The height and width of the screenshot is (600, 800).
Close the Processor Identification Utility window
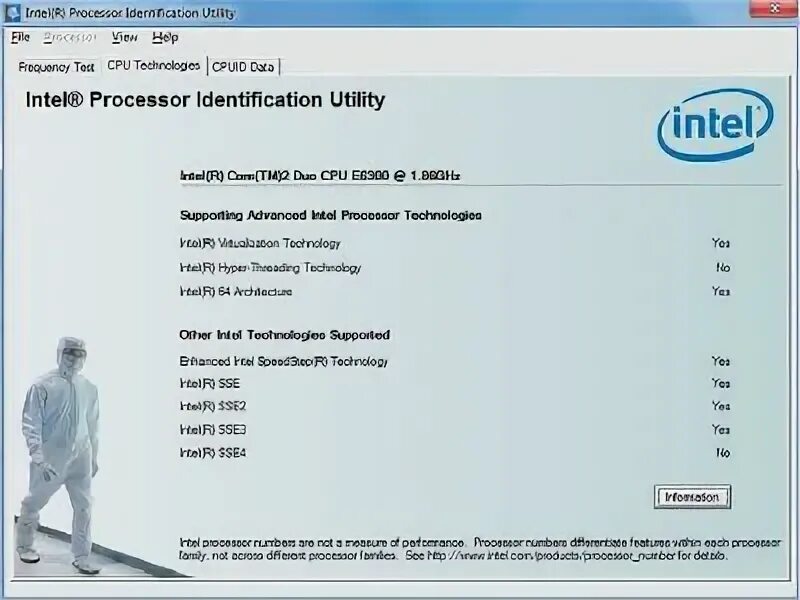[x=774, y=8]
